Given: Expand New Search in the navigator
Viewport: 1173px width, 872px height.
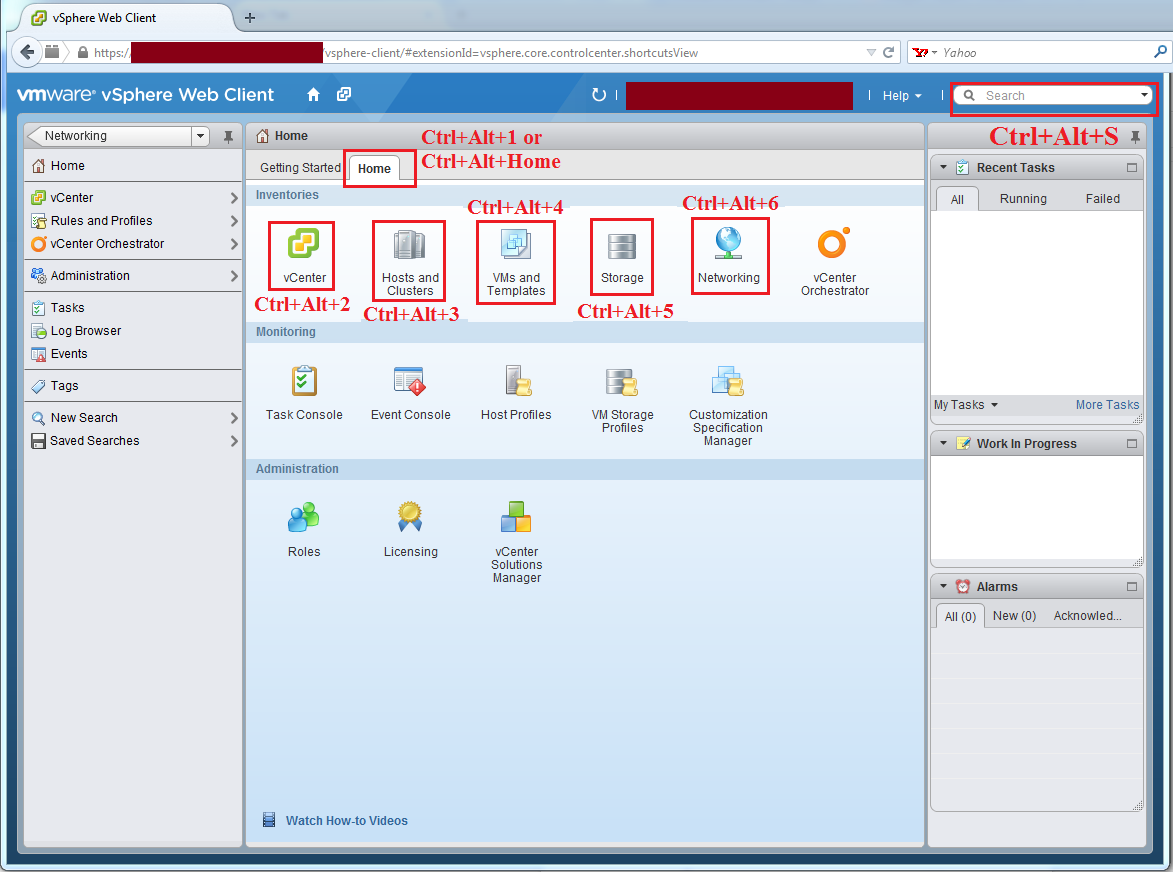Looking at the screenshot, I should pos(234,418).
